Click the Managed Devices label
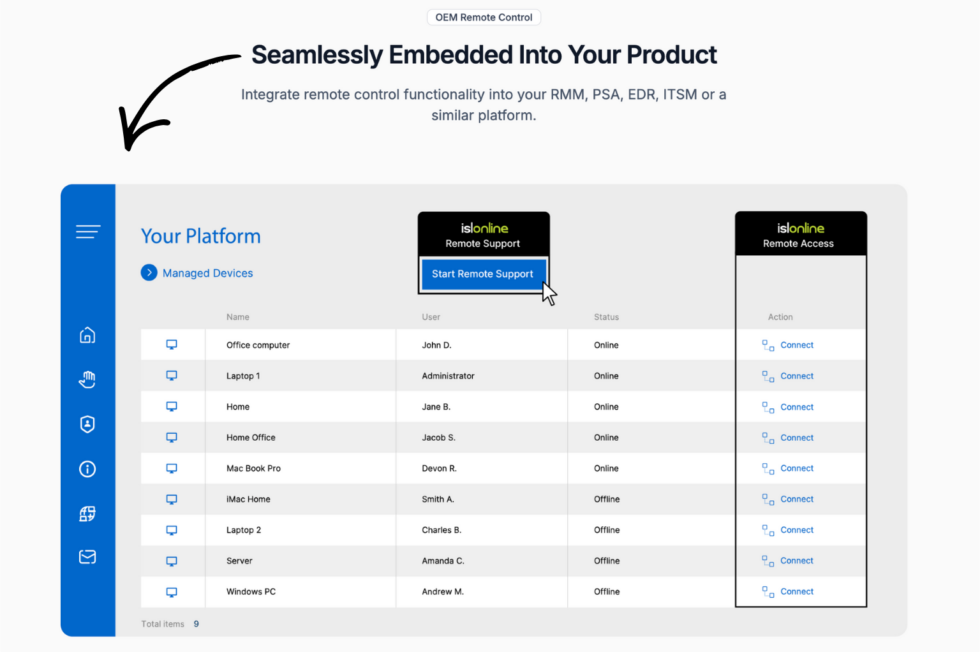 (208, 273)
